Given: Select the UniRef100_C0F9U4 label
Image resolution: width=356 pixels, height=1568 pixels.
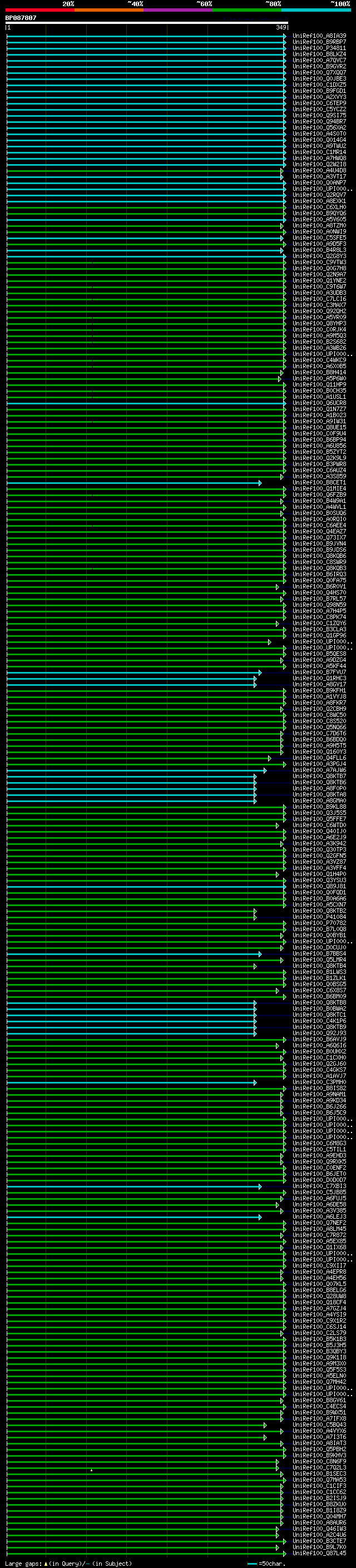Looking at the screenshot, I should point(319,433).
